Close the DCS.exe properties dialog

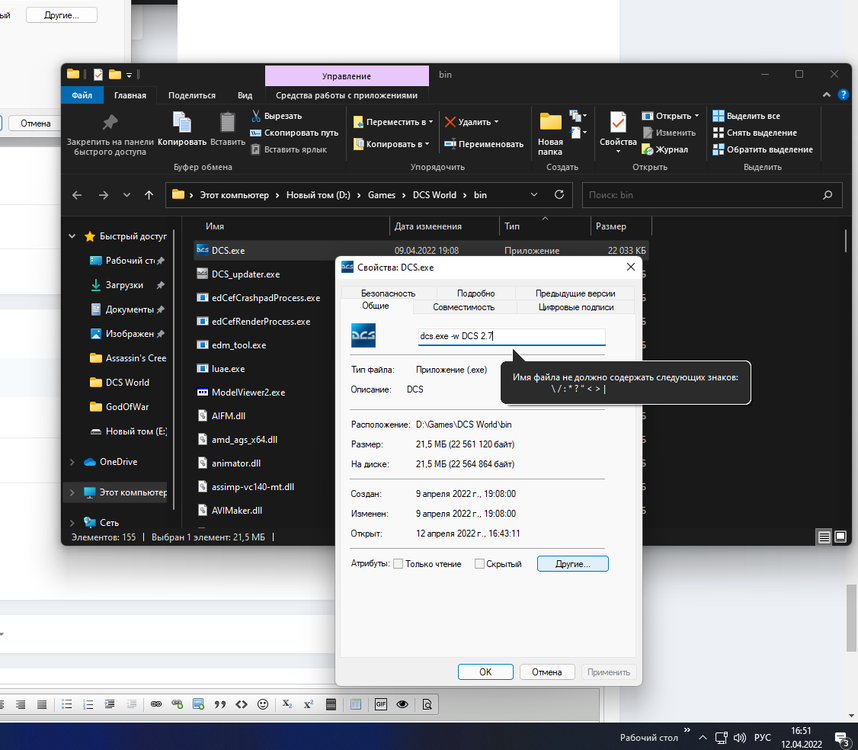630,267
